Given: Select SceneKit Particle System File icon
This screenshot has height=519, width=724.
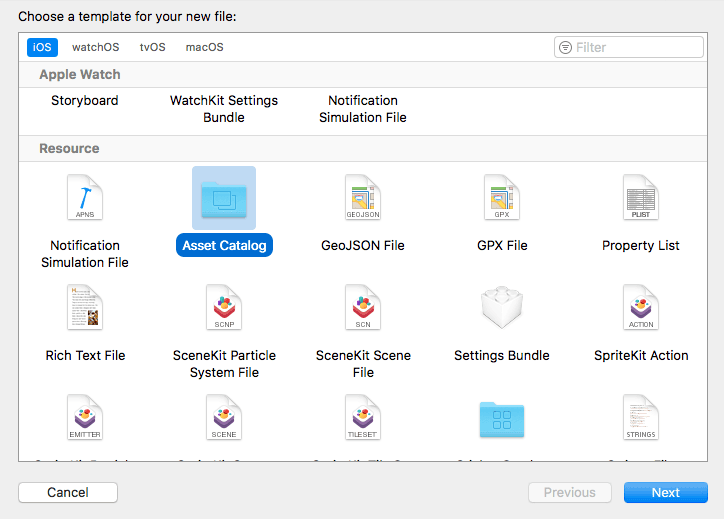Looking at the screenshot, I should pos(224,308).
